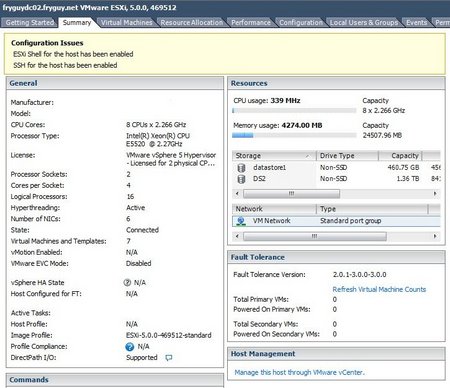Click the Non-SSD cell for datastore1
This screenshot has height=388, width=450.
pyautogui.click(x=334, y=168)
